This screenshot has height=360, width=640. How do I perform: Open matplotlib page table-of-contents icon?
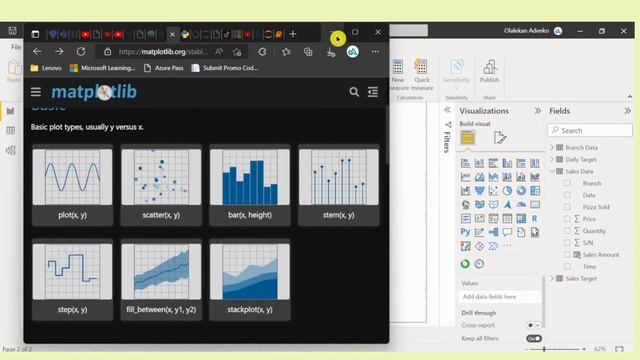373,92
